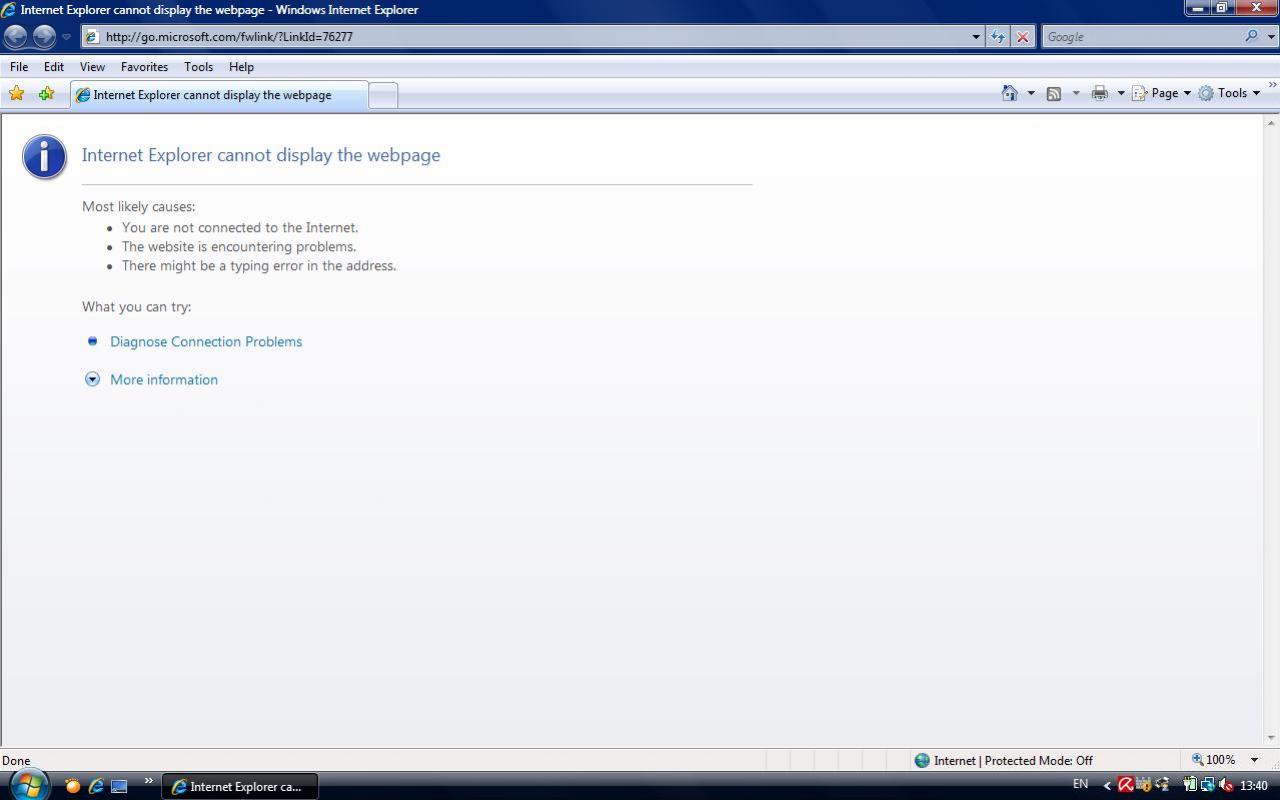This screenshot has width=1280, height=800.
Task: Stop loading with the red X icon
Action: 1022,37
